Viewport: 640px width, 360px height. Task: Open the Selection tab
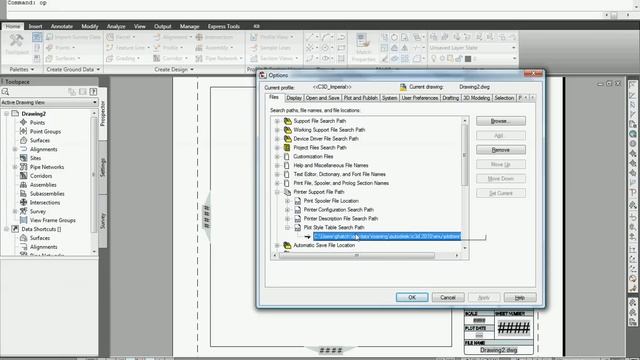click(504, 98)
